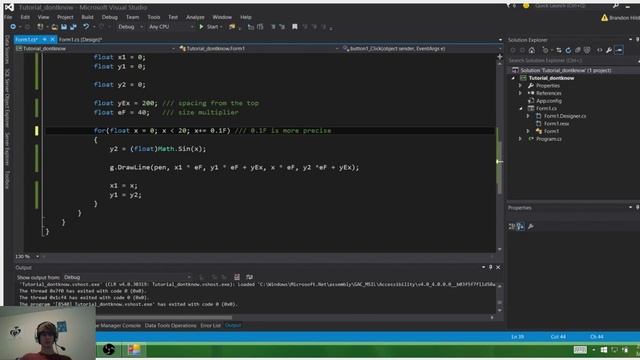Click the Clear All icon in Output panel
Viewport: 640px width, 360px height.
[x=237, y=277]
